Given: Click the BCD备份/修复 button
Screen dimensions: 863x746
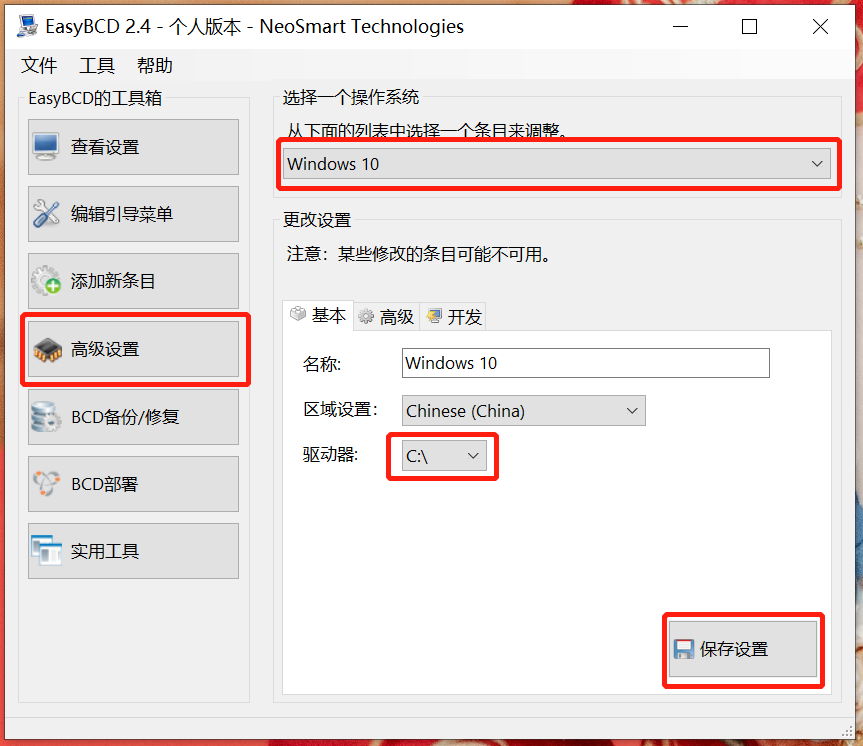Looking at the screenshot, I should click(133, 417).
